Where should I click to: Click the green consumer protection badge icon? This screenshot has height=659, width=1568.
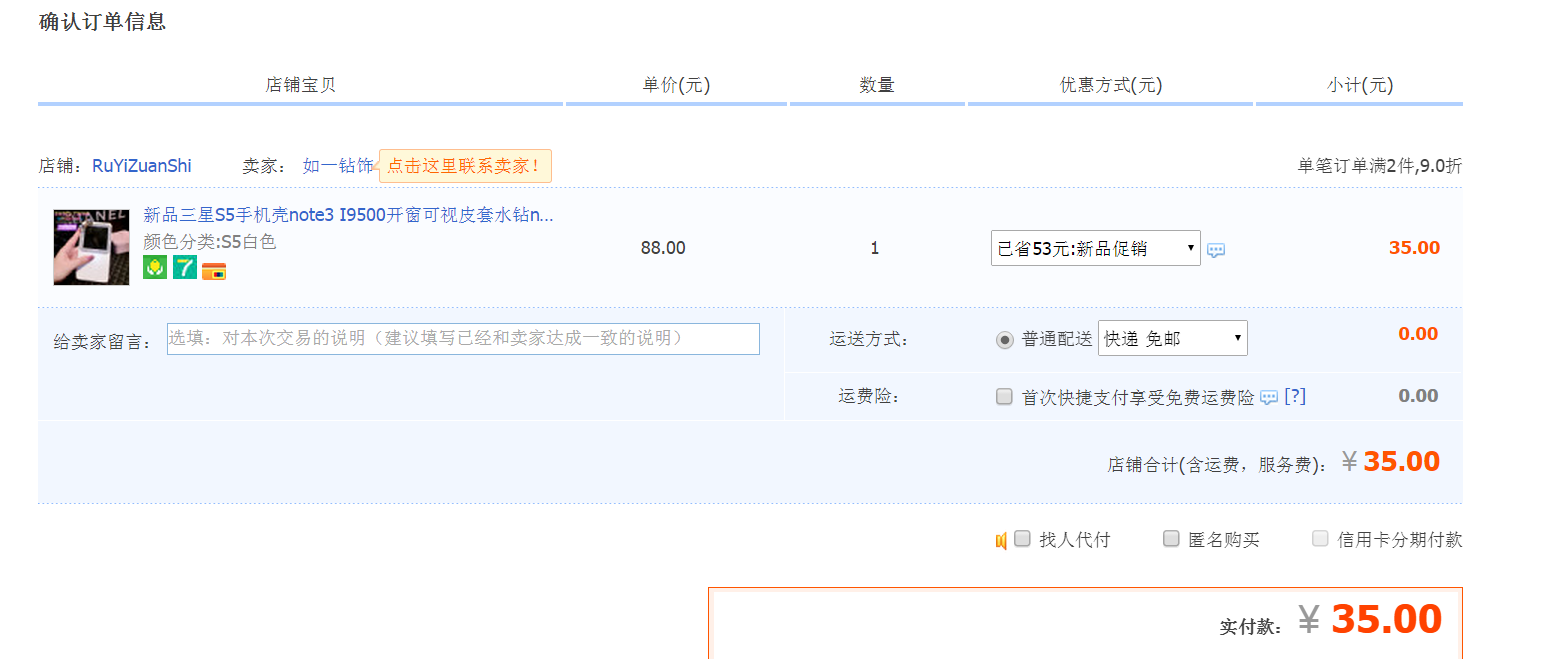[x=155, y=268]
